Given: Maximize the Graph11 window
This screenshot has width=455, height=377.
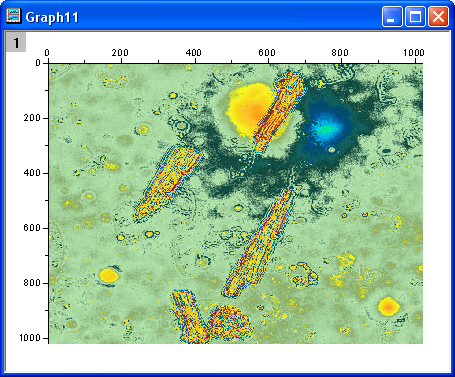Looking at the screenshot, I should click(415, 16).
